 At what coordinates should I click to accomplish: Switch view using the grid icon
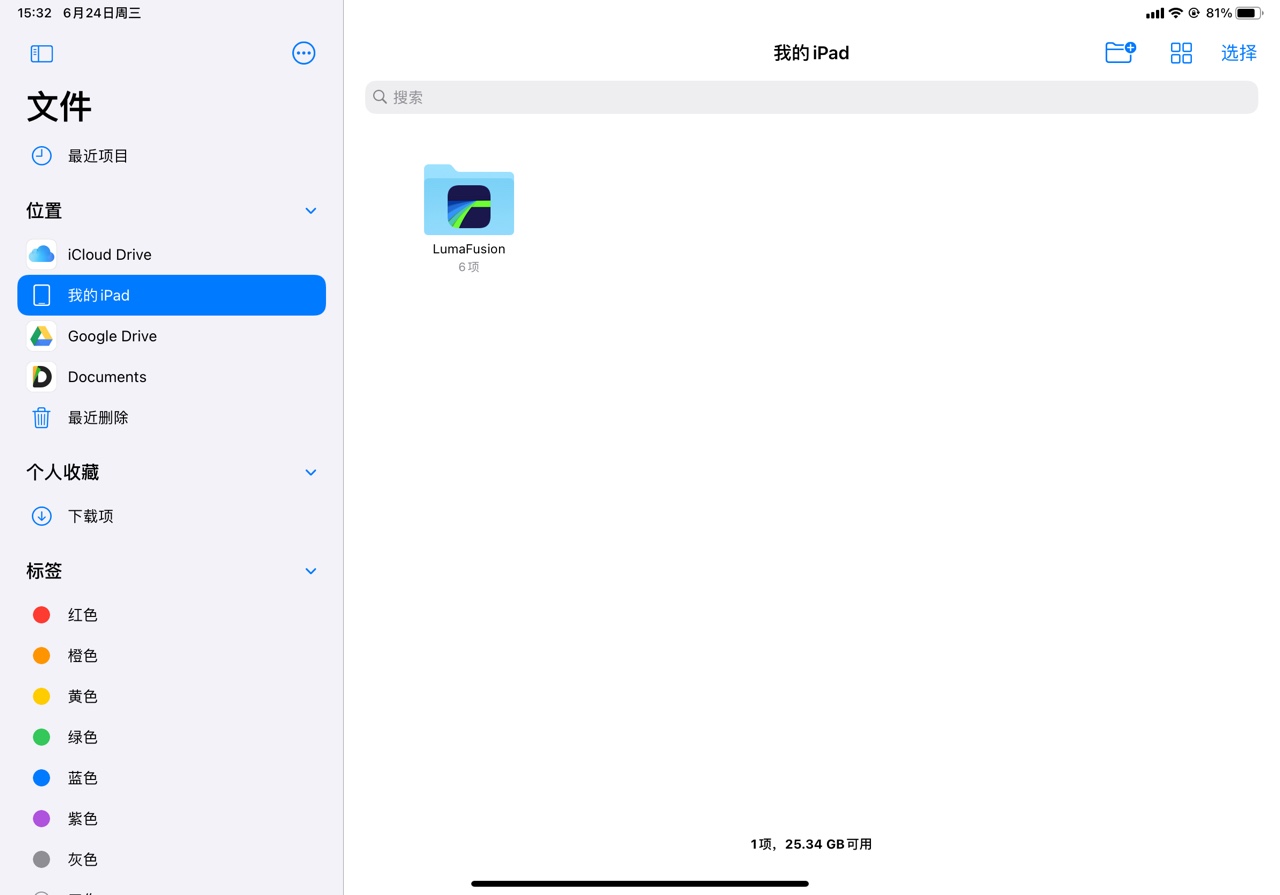(x=1181, y=53)
